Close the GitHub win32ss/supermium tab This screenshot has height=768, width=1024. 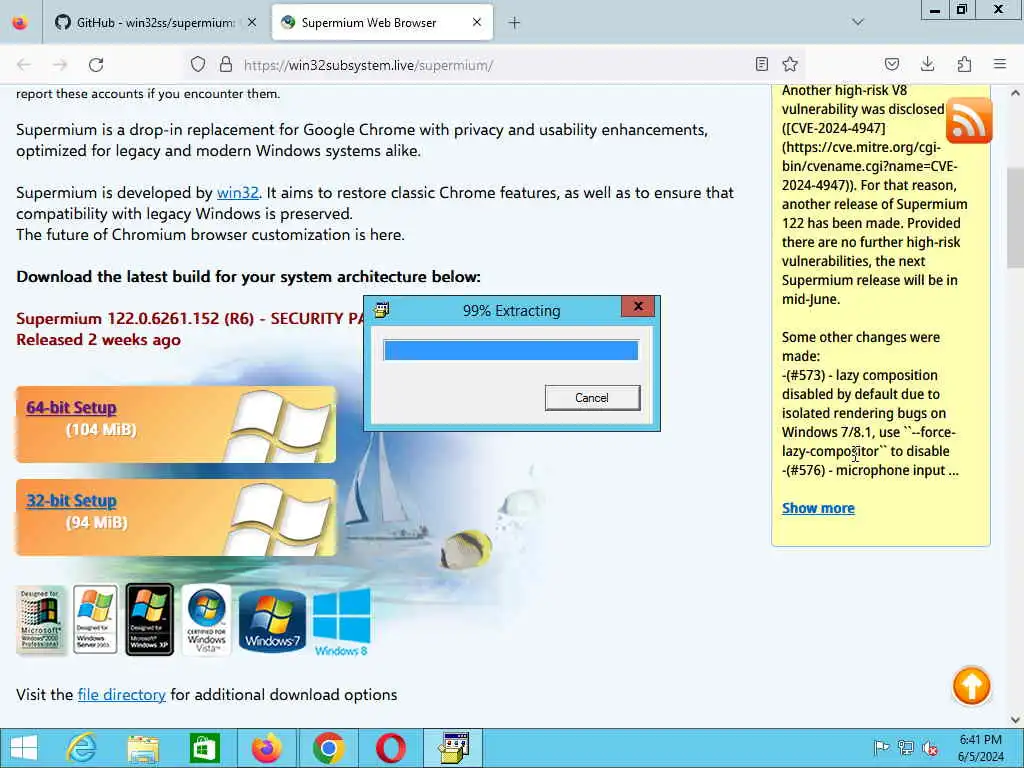pyautogui.click(x=251, y=22)
